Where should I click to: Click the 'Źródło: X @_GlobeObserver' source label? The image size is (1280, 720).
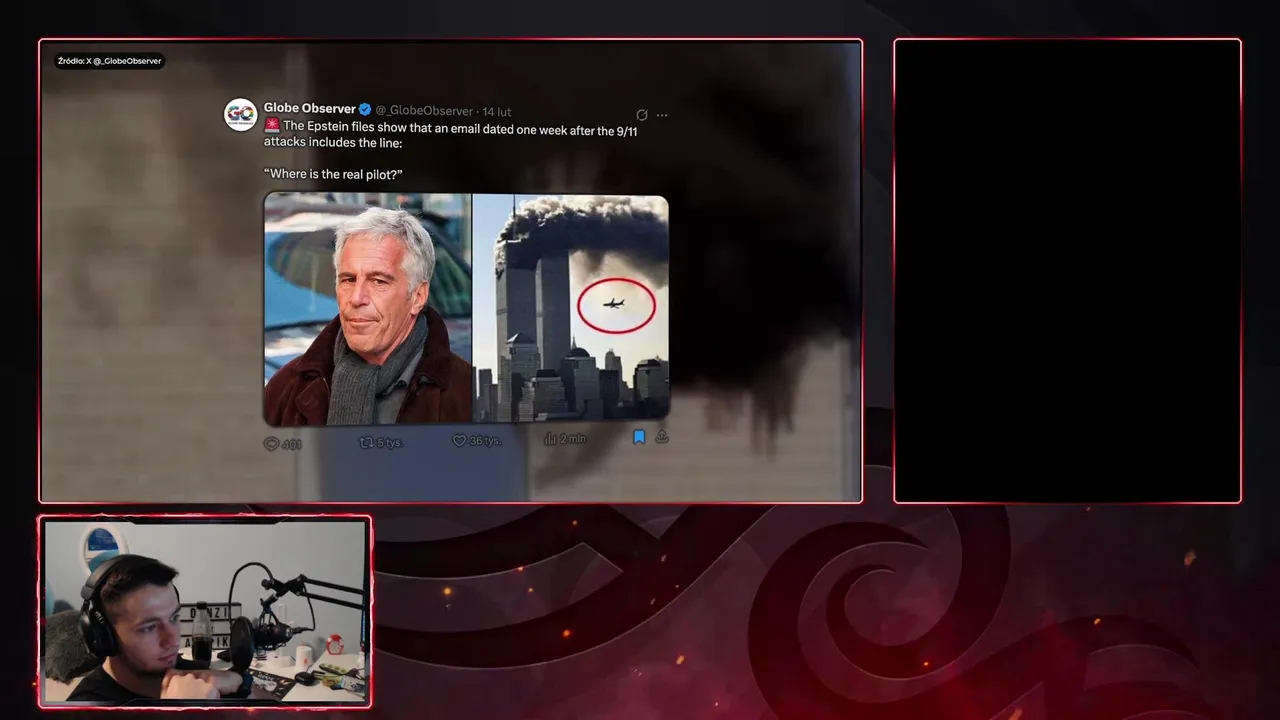click(x=109, y=61)
